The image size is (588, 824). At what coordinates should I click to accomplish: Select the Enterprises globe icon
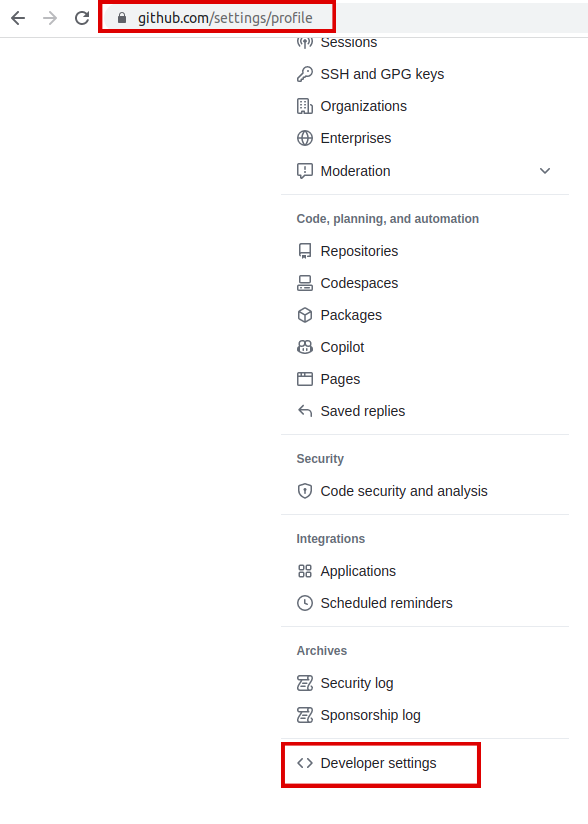click(304, 138)
